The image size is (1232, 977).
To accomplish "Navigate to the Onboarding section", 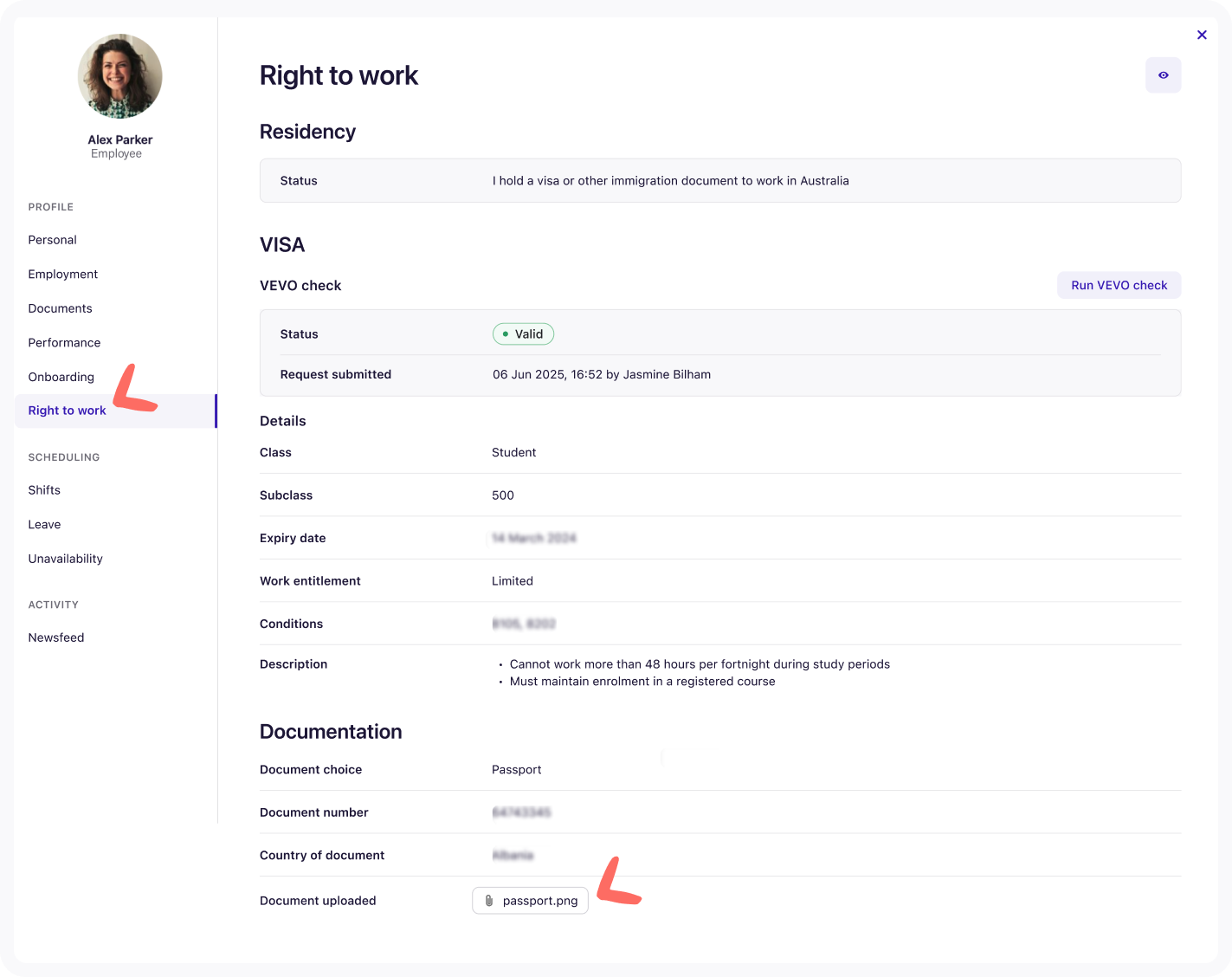I will (x=61, y=377).
